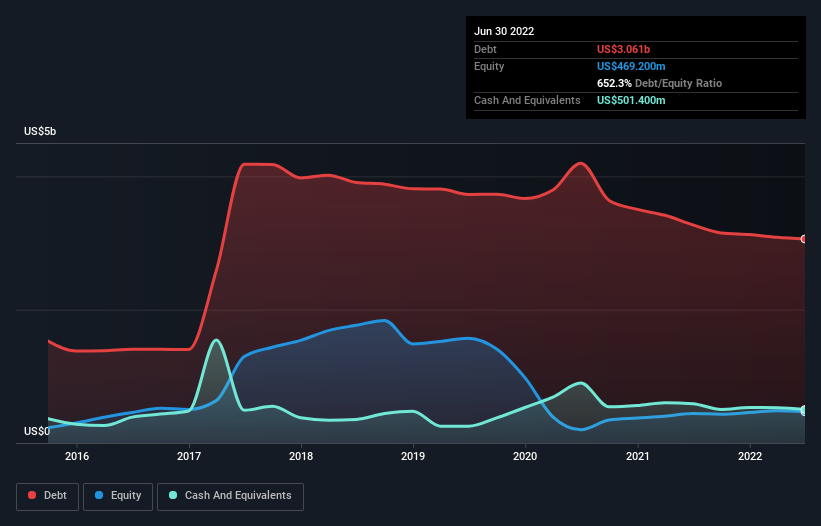
Task: Click the US$5b y-axis label
Action: pyautogui.click(x=40, y=131)
